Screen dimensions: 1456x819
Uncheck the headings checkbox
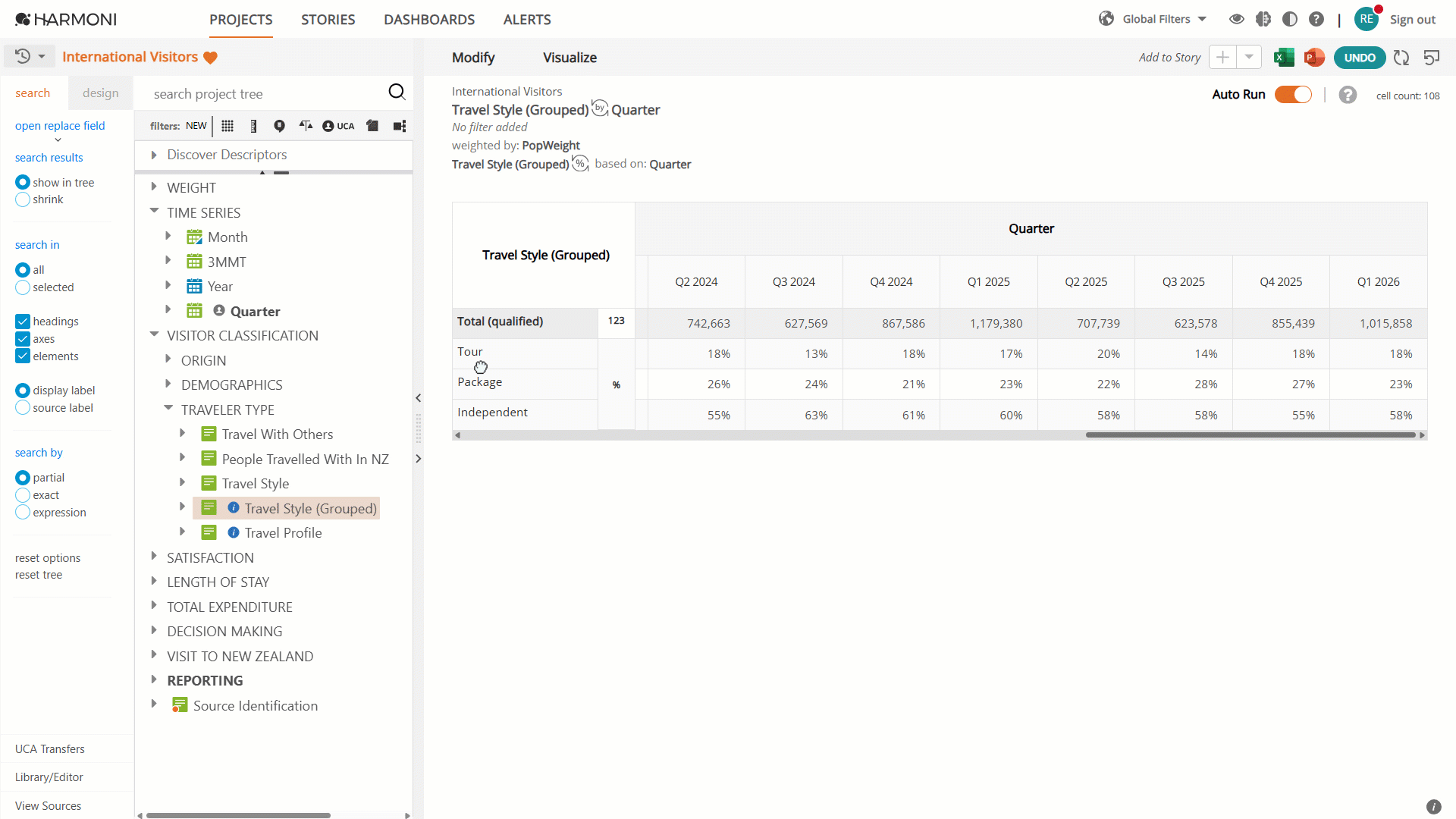click(23, 322)
